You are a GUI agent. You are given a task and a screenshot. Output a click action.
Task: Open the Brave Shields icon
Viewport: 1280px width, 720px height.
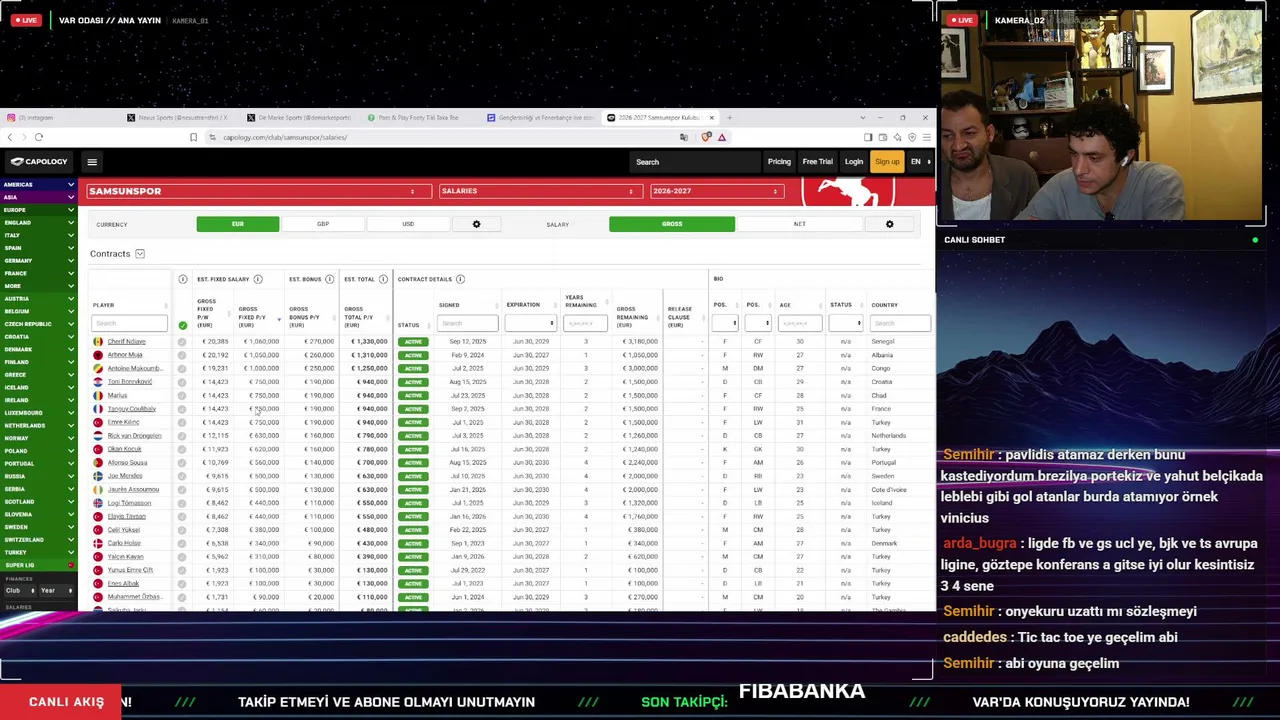[707, 137]
